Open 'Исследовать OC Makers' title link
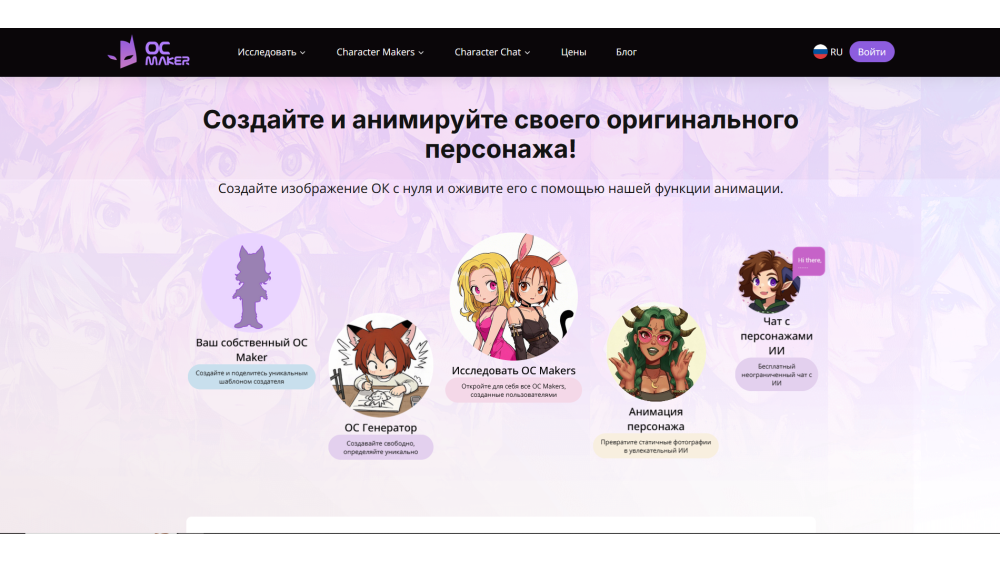1000x563 pixels. tap(513, 371)
